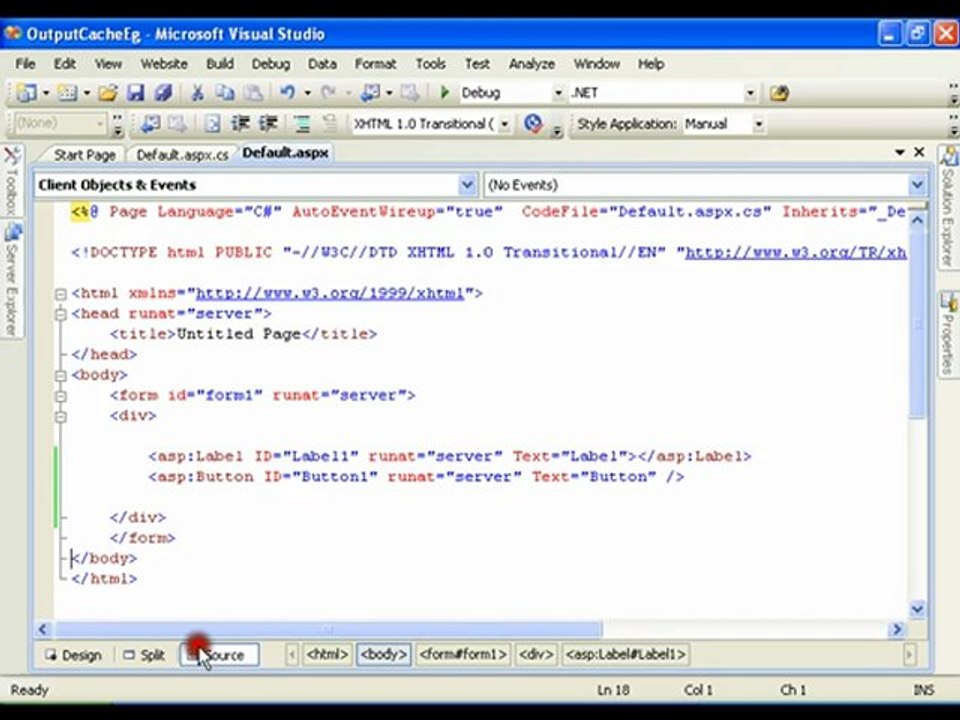
Task: Open the Style Application Manual dropdown
Action: (759, 124)
